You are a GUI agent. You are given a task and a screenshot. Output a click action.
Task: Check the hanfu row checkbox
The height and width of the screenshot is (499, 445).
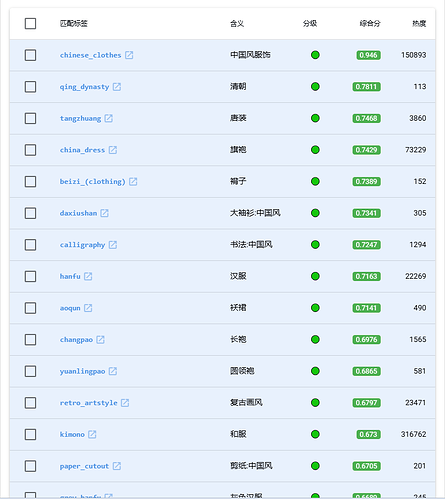[x=30, y=276]
